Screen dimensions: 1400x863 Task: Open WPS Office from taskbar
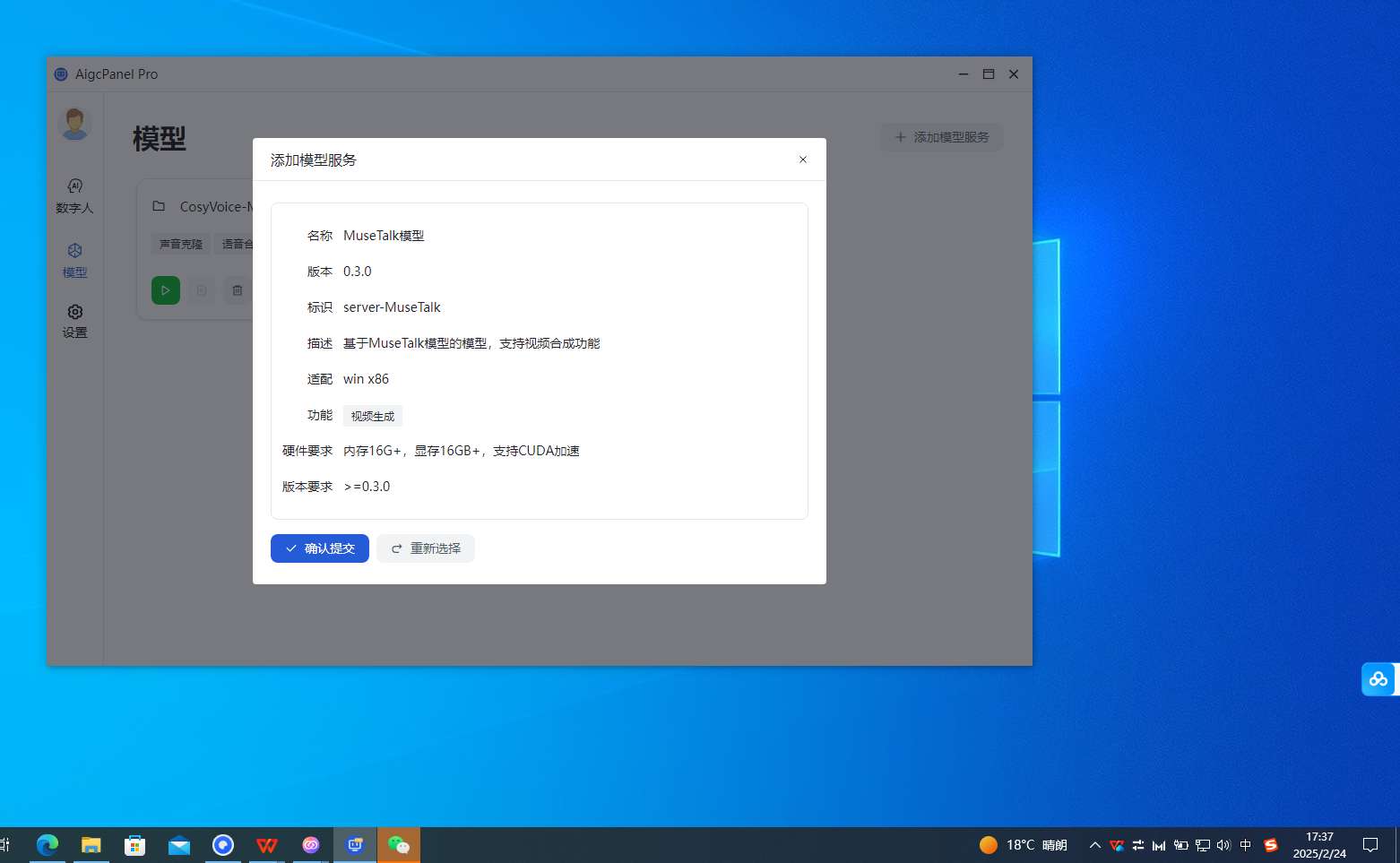click(x=267, y=845)
